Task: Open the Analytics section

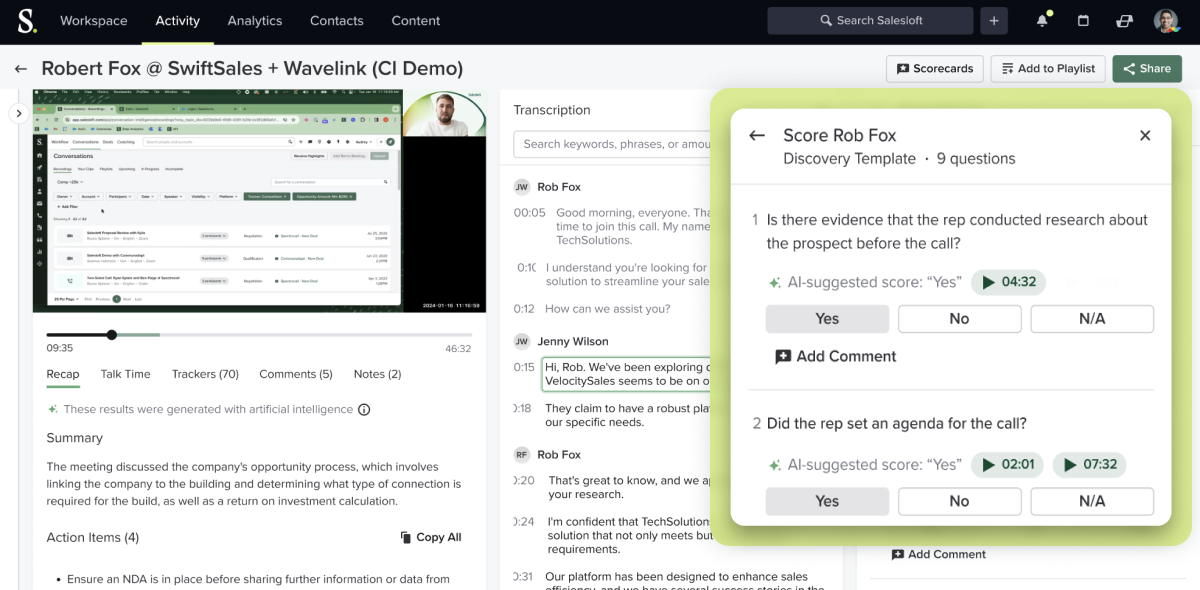Action: [x=255, y=20]
